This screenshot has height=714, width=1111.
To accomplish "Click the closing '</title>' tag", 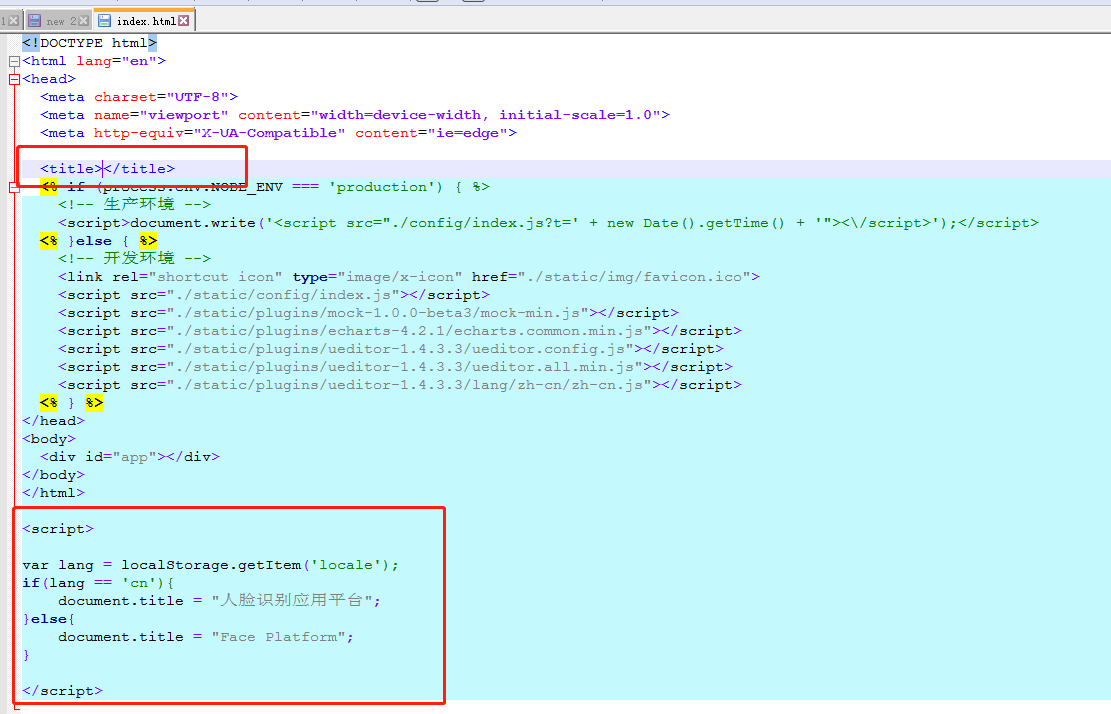I will click(x=139, y=169).
